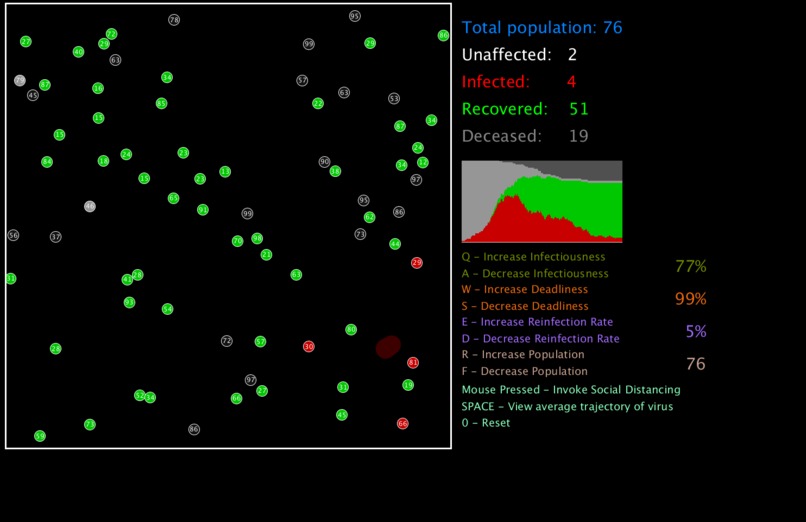Click 'Q – Increase Infectiousness' legend line
The width and height of the screenshot is (806, 522).
[533, 257]
